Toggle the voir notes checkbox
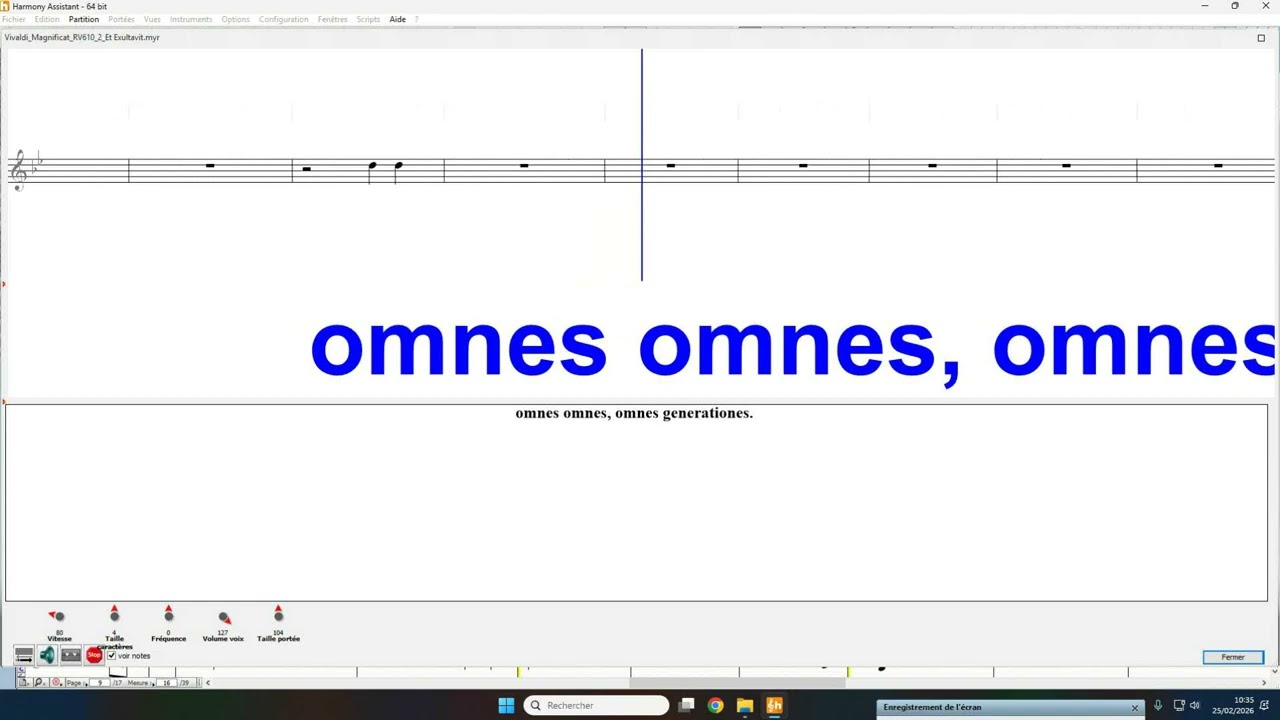The height and width of the screenshot is (720, 1280). [x=111, y=656]
